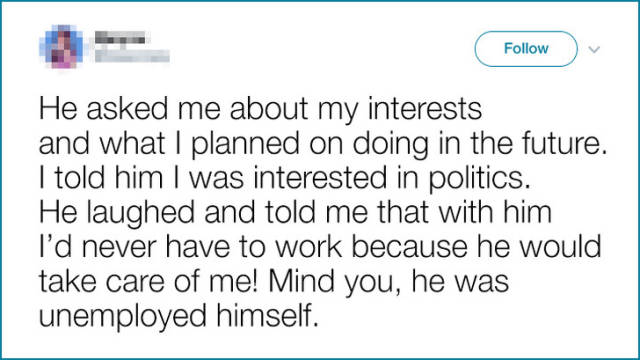This screenshot has width=640, height=360.
Task: Click the line "He asked me about my interests"
Action: click(x=260, y=109)
